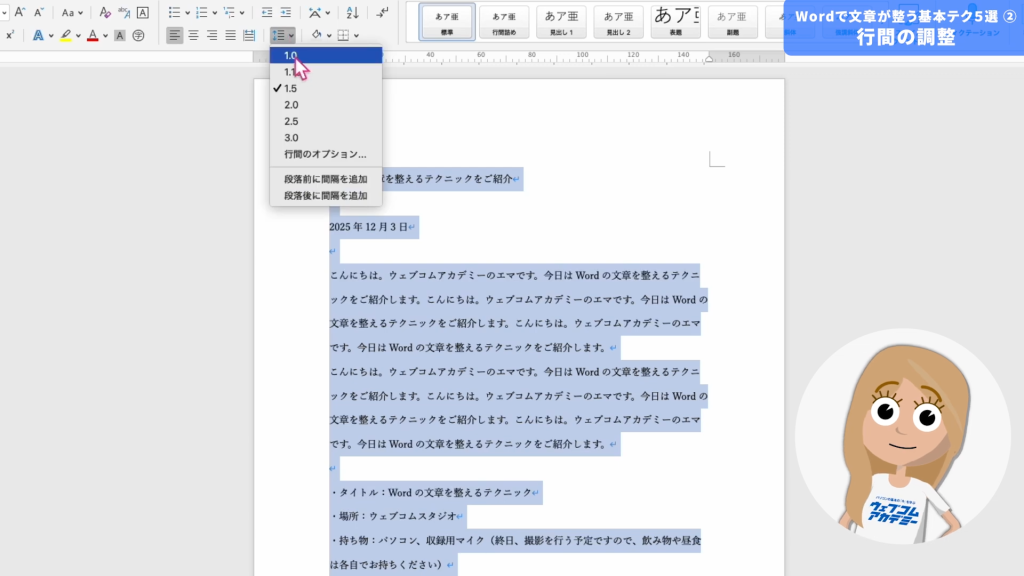This screenshot has width=1024, height=576.
Task: Click the Increase Indent icon
Action: point(286,13)
